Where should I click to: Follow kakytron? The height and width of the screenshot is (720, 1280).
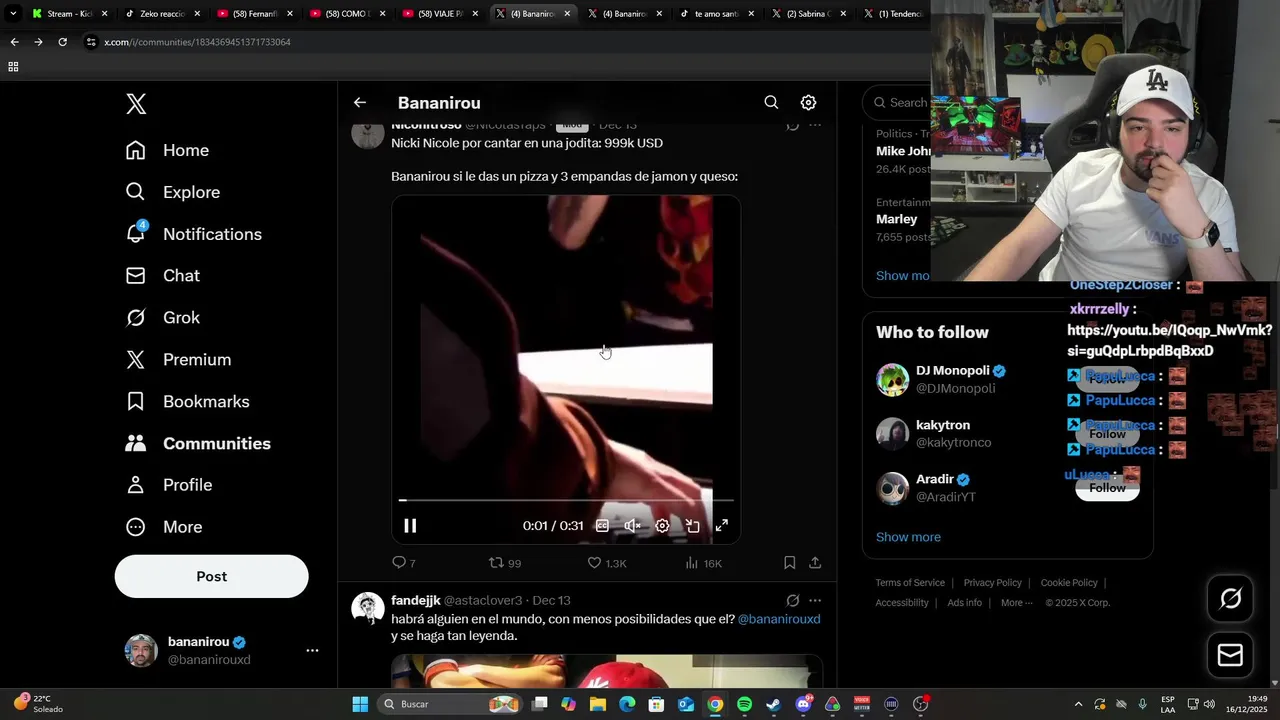pyautogui.click(x=1107, y=434)
